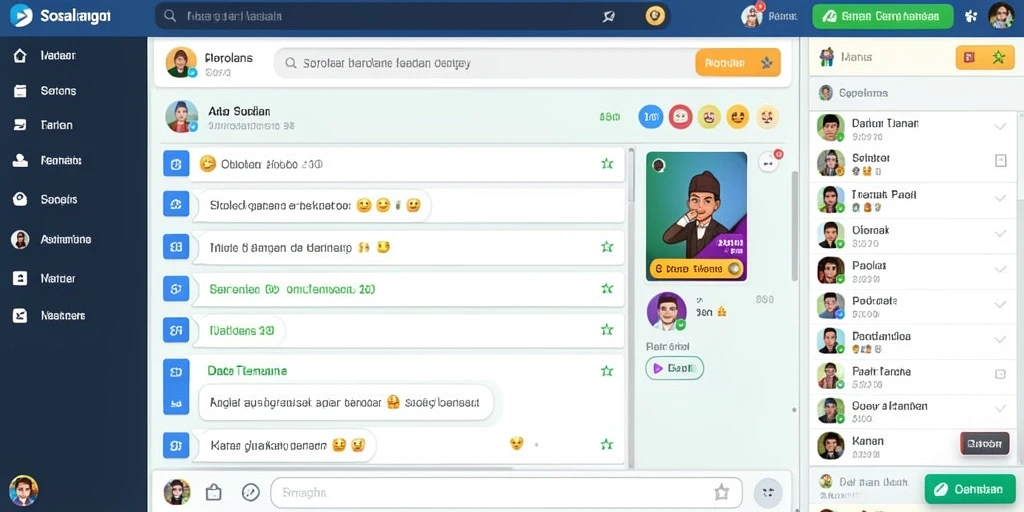Click the magnifier icon in top search bar

tap(170, 16)
